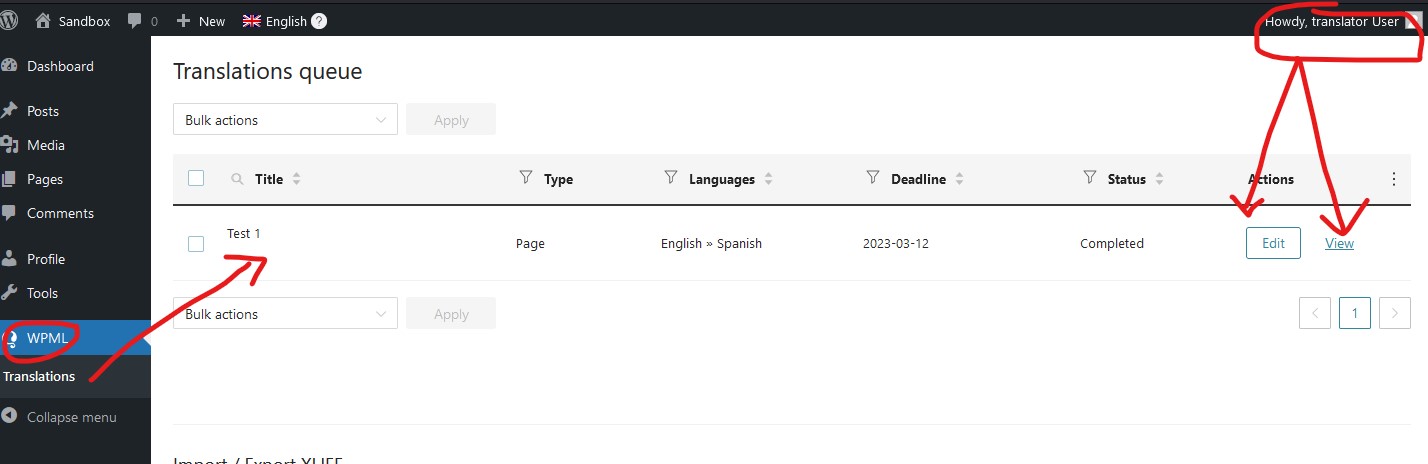This screenshot has height=464, width=1428.
Task: Open the Status column filter icon
Action: point(1090,177)
